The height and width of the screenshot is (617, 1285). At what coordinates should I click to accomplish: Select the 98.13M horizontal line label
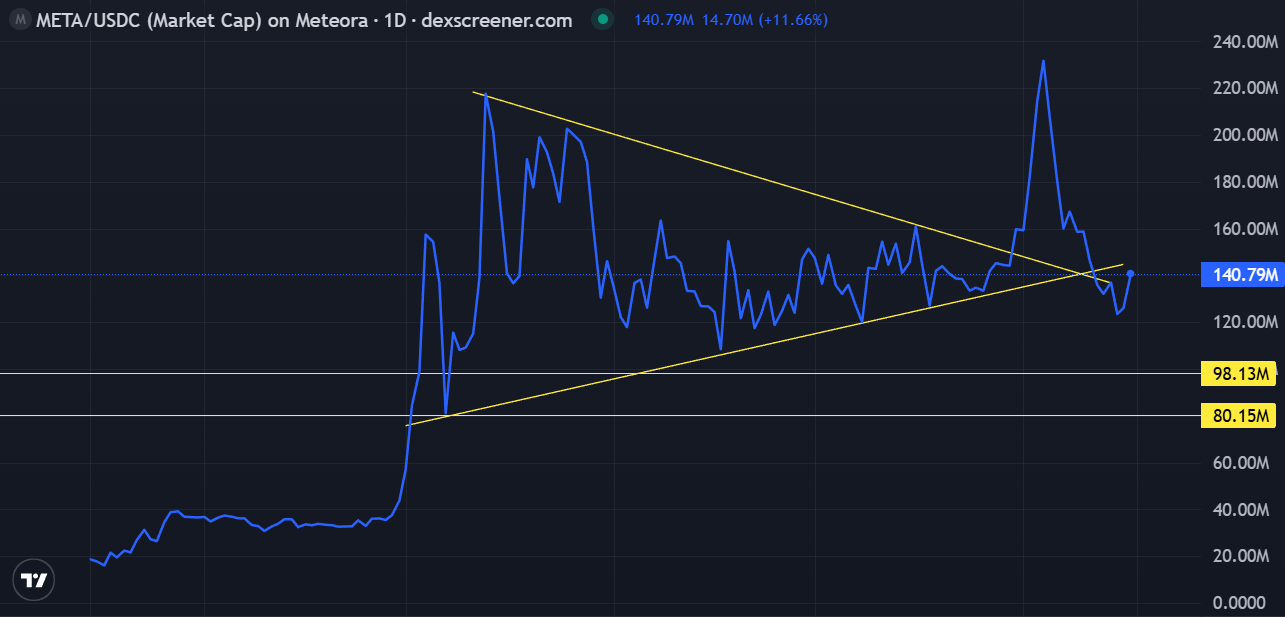pyautogui.click(x=1239, y=374)
